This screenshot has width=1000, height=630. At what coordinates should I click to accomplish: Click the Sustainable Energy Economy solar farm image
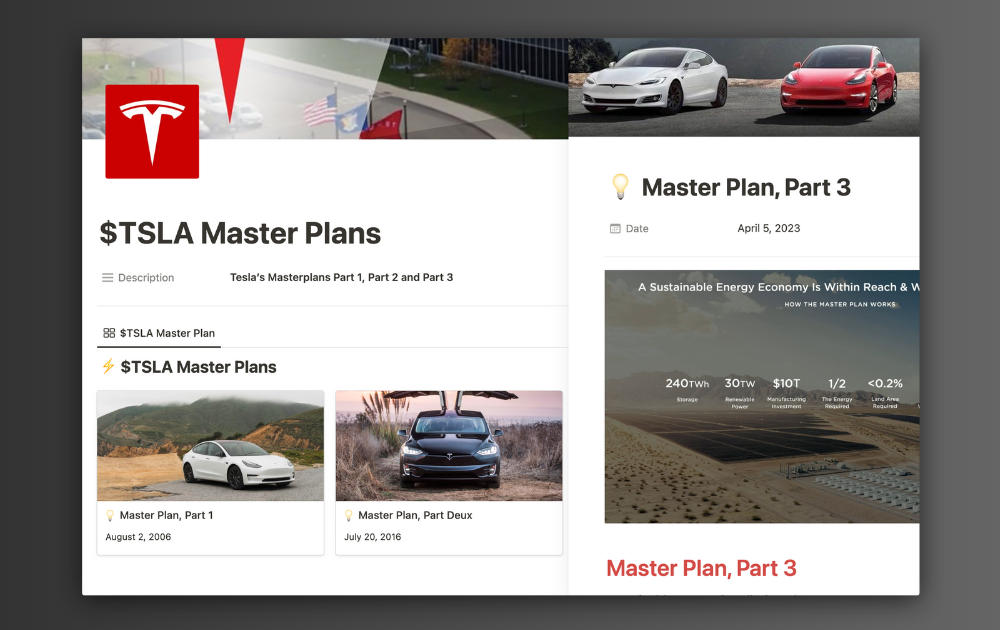(762, 397)
